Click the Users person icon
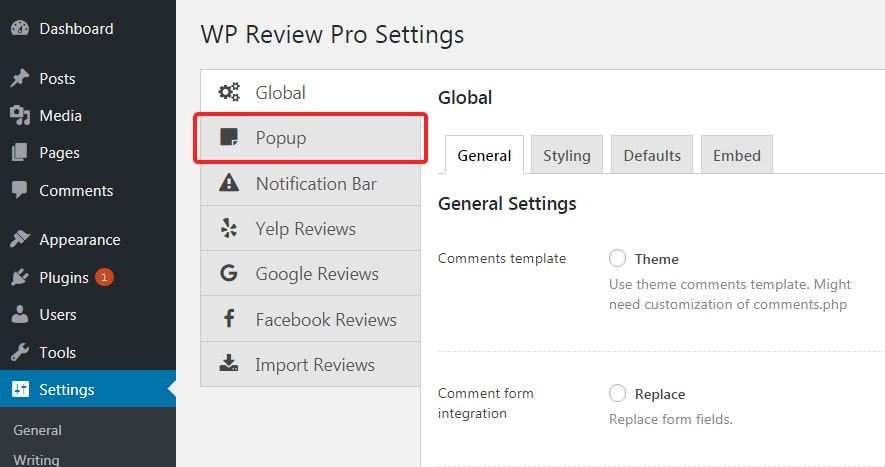 20,314
